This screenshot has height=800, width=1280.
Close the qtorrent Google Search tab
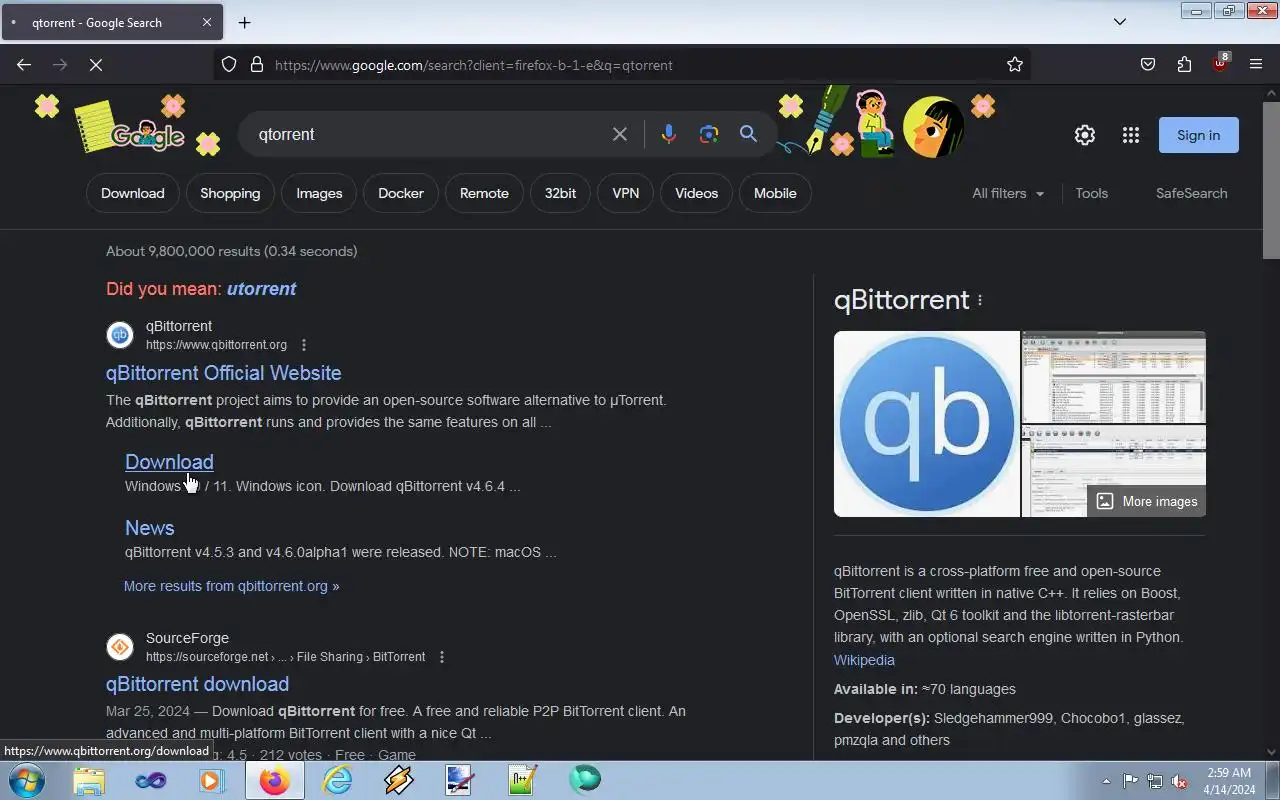(x=206, y=22)
